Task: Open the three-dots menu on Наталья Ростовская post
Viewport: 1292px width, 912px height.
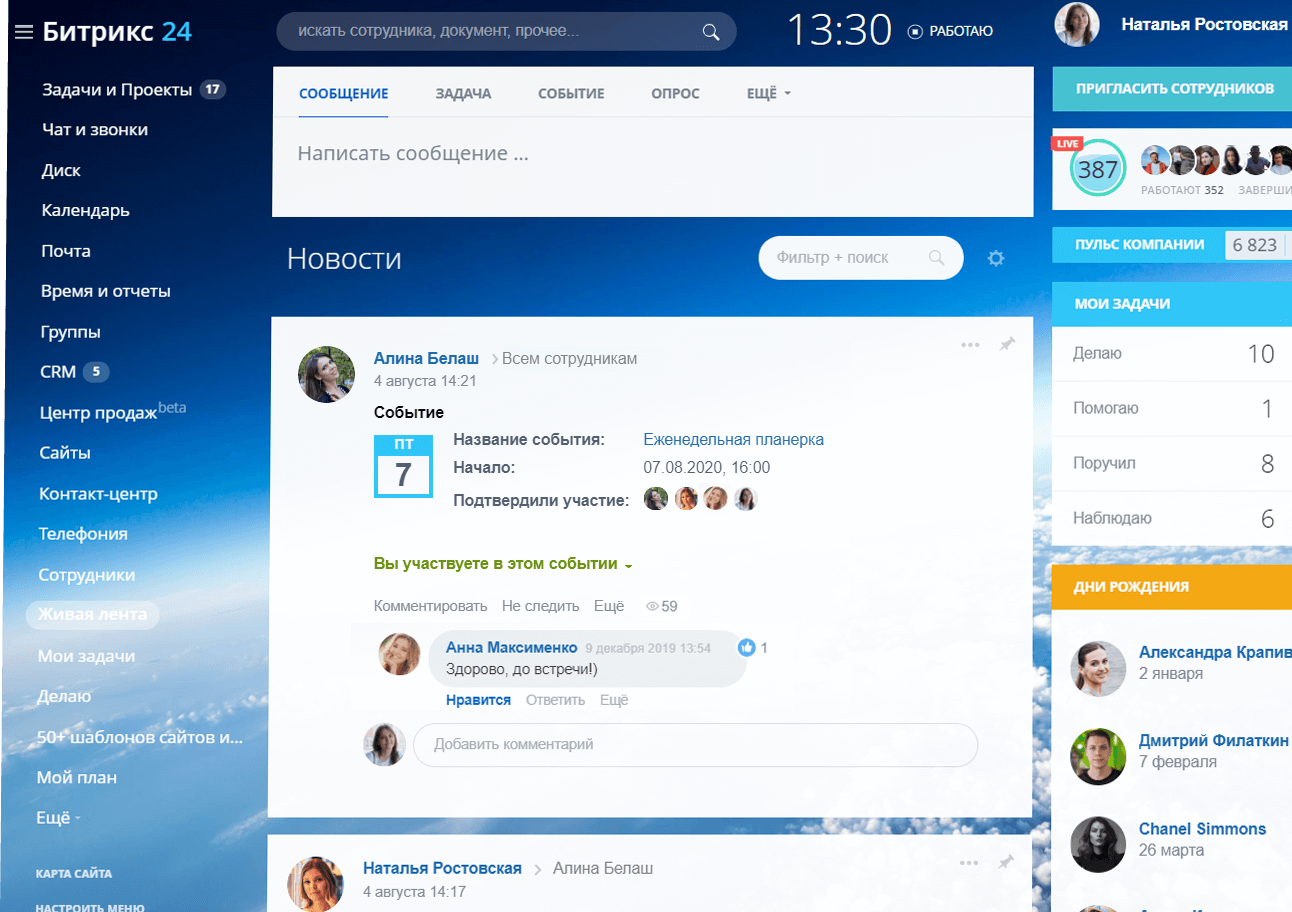Action: pos(969,863)
